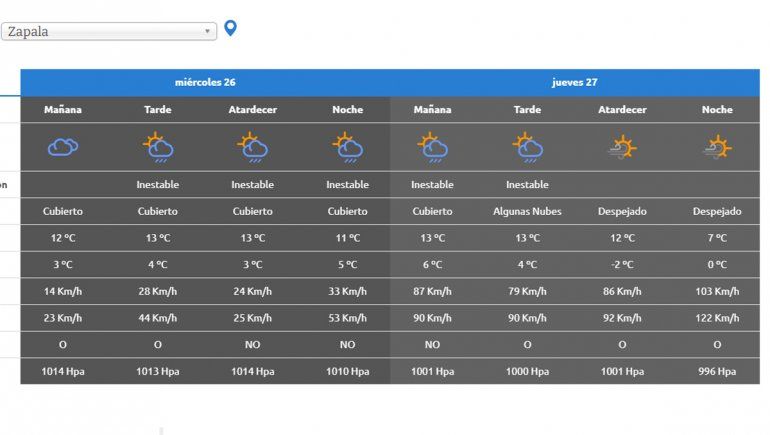Click the 122 Km/h gust value
This screenshot has width=770, height=435.
(x=717, y=318)
